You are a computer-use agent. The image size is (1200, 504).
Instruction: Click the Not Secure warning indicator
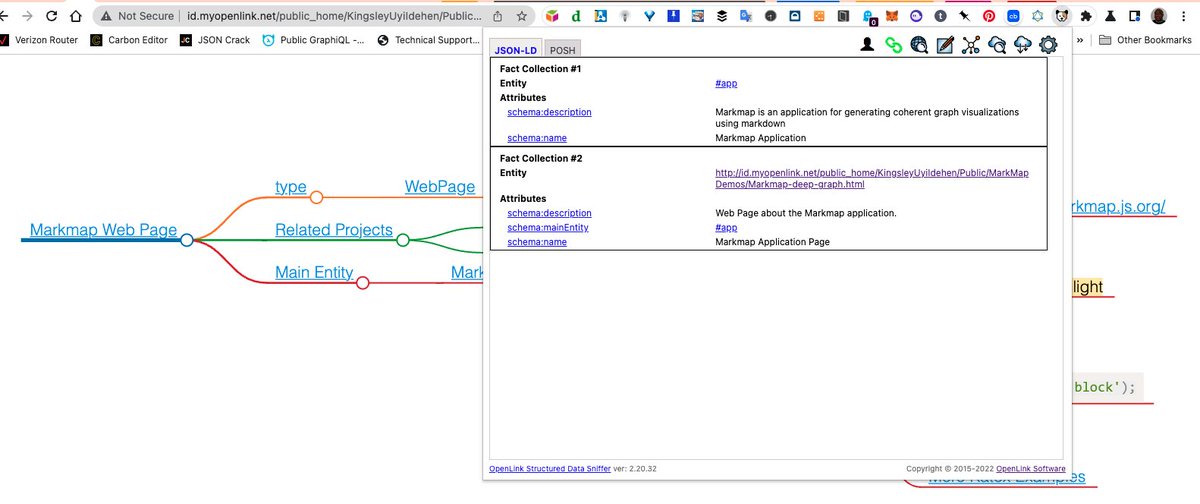[136, 16]
